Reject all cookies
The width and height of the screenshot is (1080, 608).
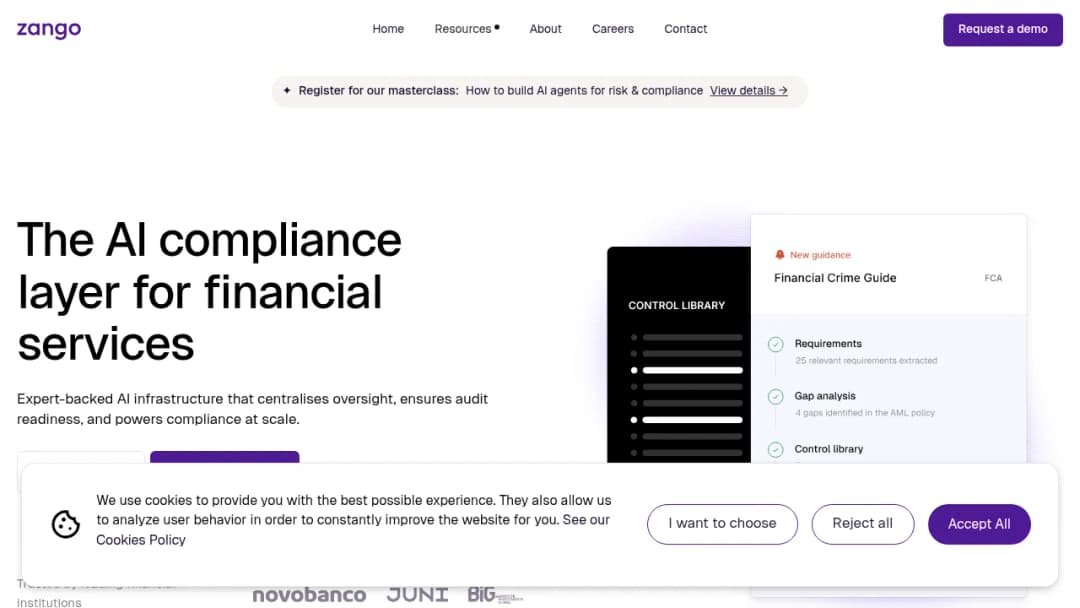pyautogui.click(x=862, y=524)
